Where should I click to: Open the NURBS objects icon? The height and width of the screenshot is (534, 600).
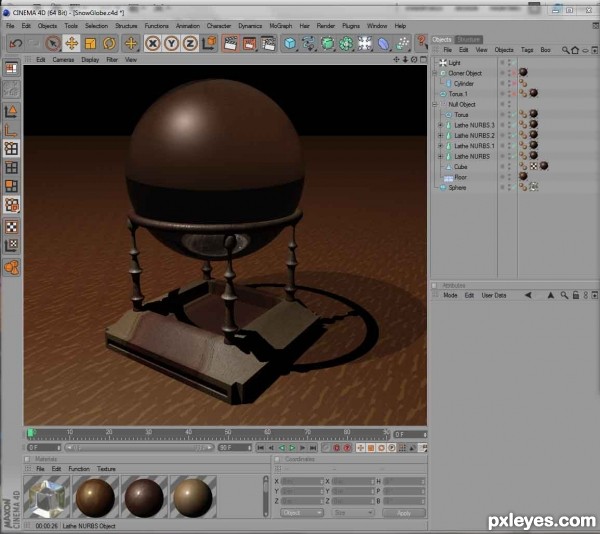(x=327, y=43)
